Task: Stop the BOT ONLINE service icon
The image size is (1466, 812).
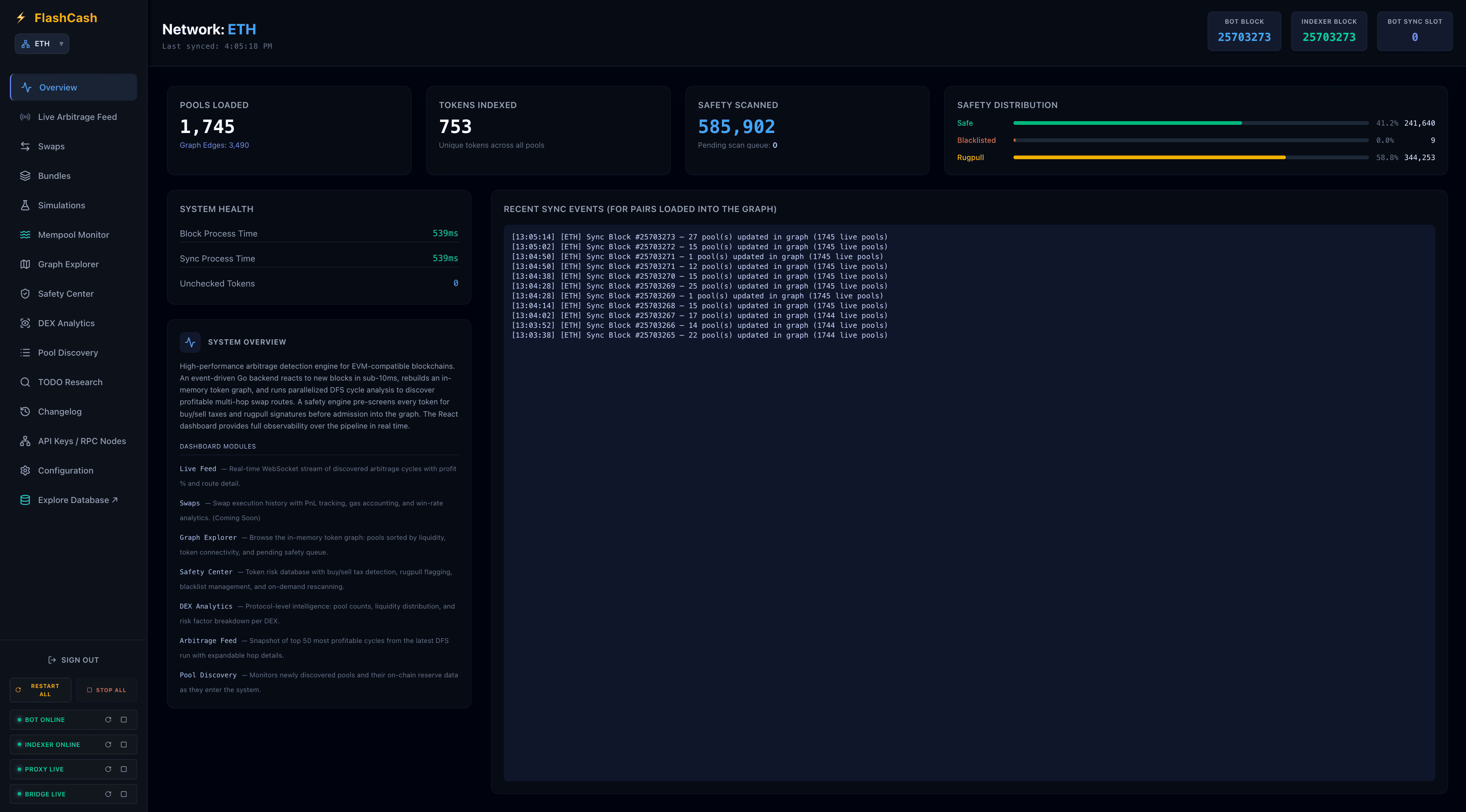Action: 124,720
